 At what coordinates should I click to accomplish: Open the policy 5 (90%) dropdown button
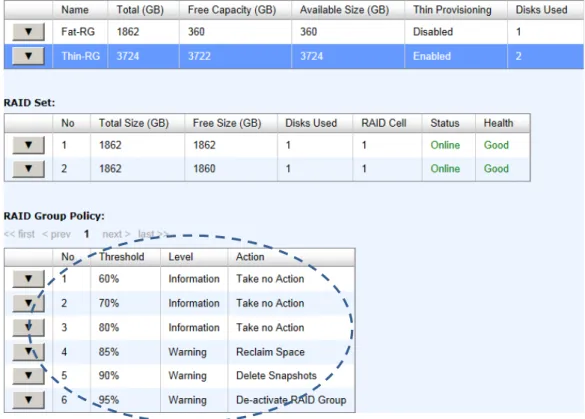[28, 375]
